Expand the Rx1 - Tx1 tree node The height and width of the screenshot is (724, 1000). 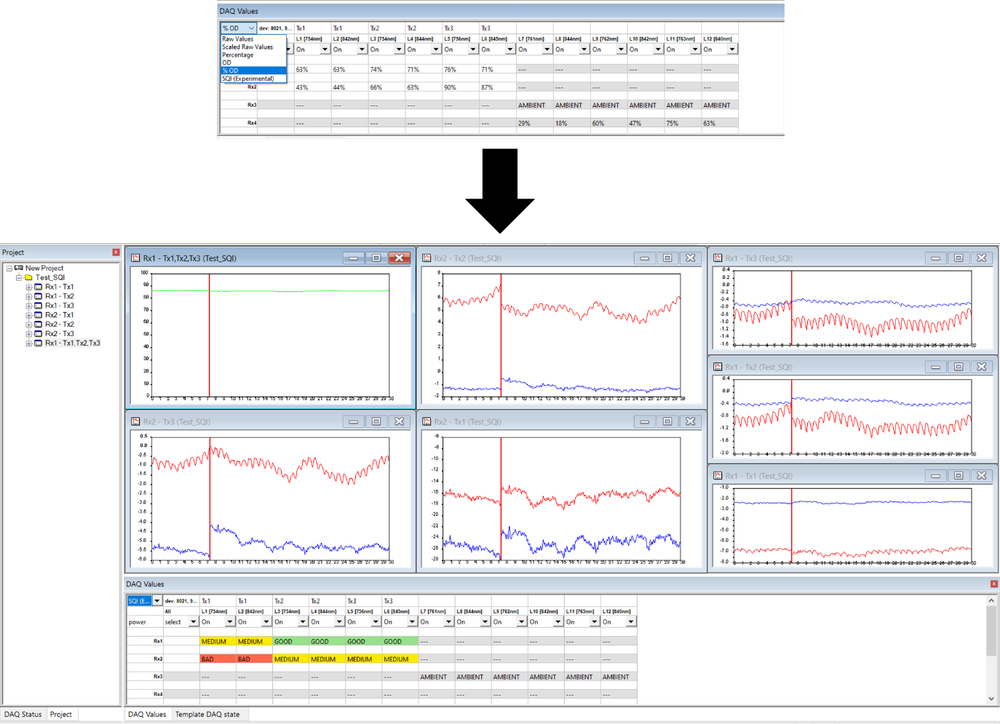tap(28, 288)
